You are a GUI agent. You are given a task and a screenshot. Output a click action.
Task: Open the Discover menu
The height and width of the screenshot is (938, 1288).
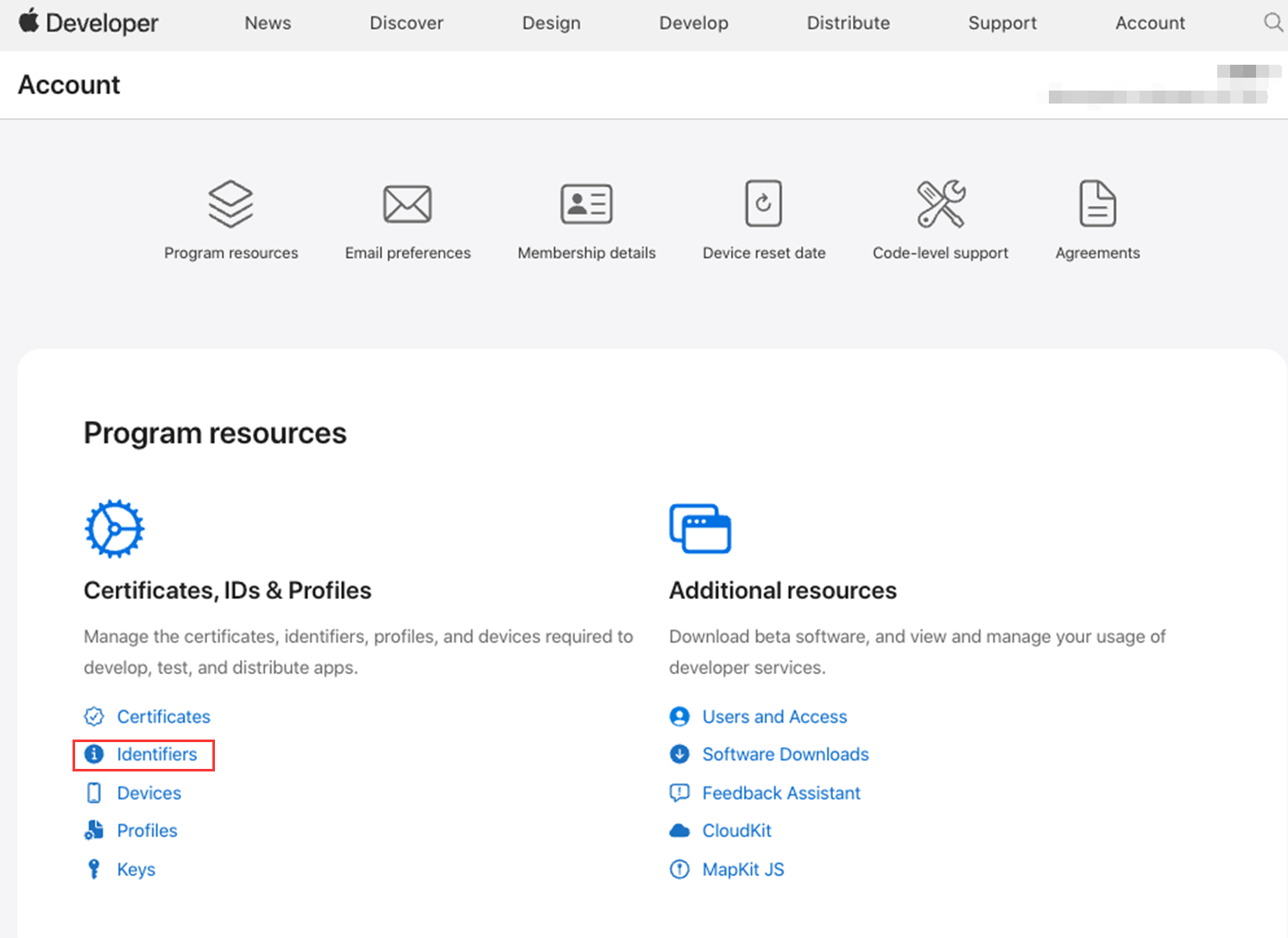click(x=407, y=23)
